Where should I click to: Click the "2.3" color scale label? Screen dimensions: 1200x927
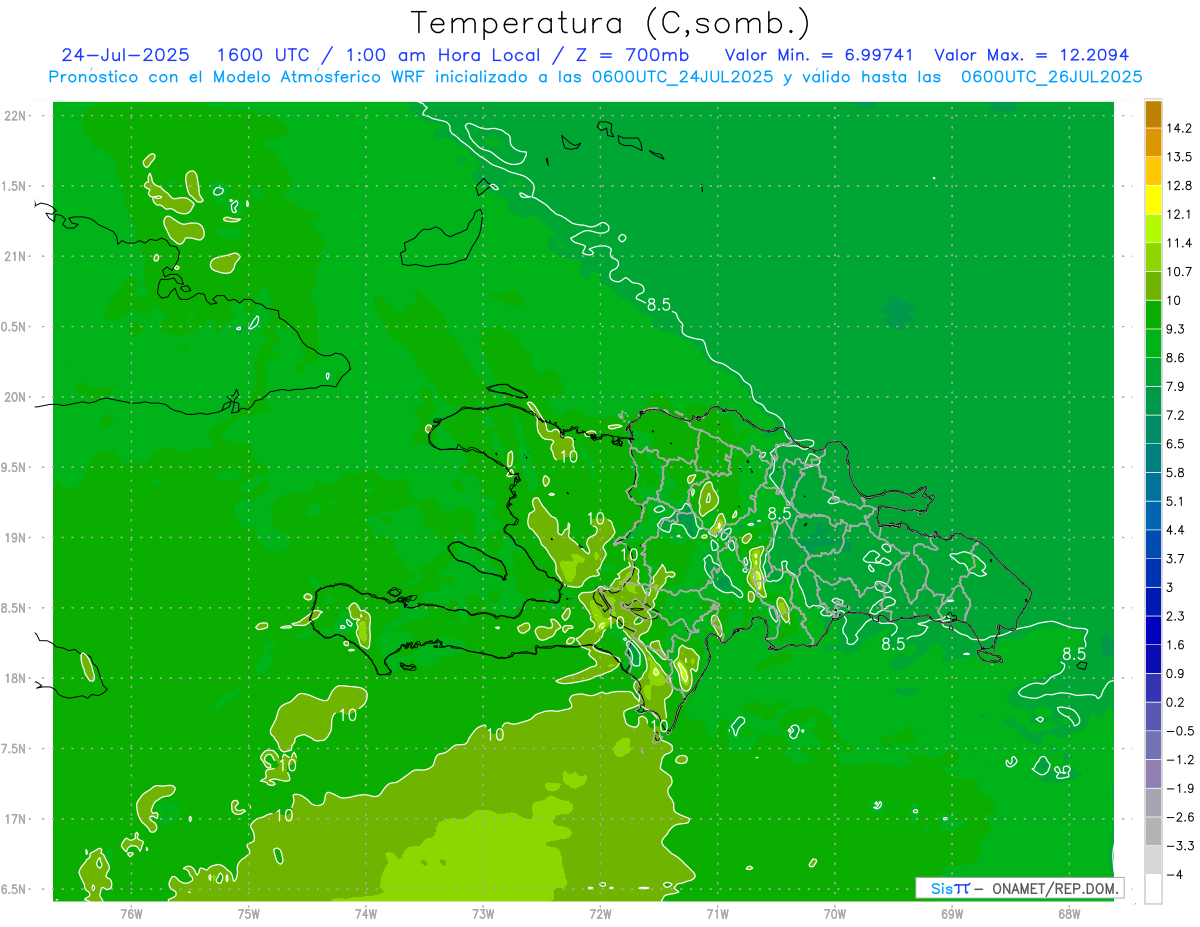pyautogui.click(x=1176, y=616)
